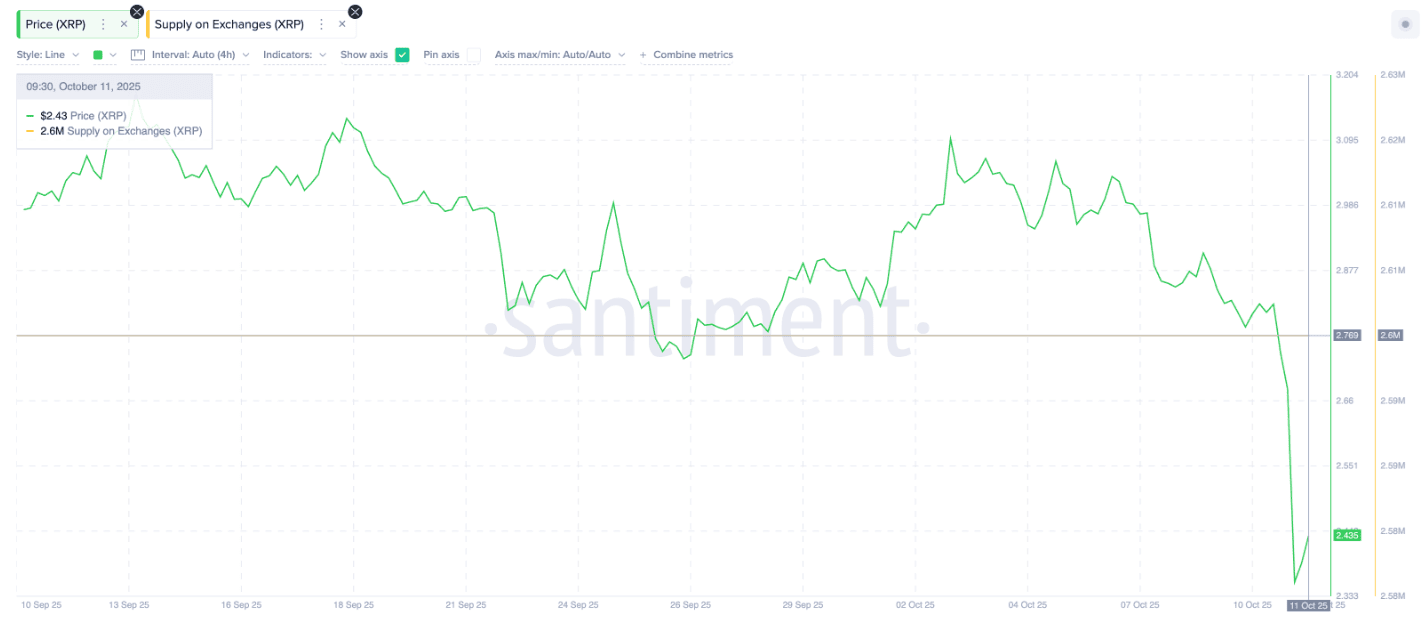Open the Price (XRP) three-dot options menu
Screen dimensions: 1428x631
point(103,24)
